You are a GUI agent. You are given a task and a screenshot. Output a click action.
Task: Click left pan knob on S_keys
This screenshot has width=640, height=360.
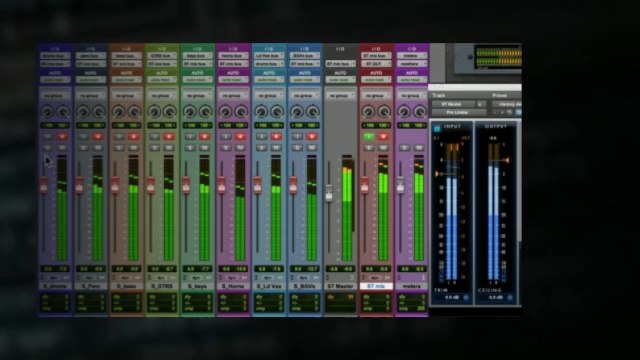tap(190, 111)
